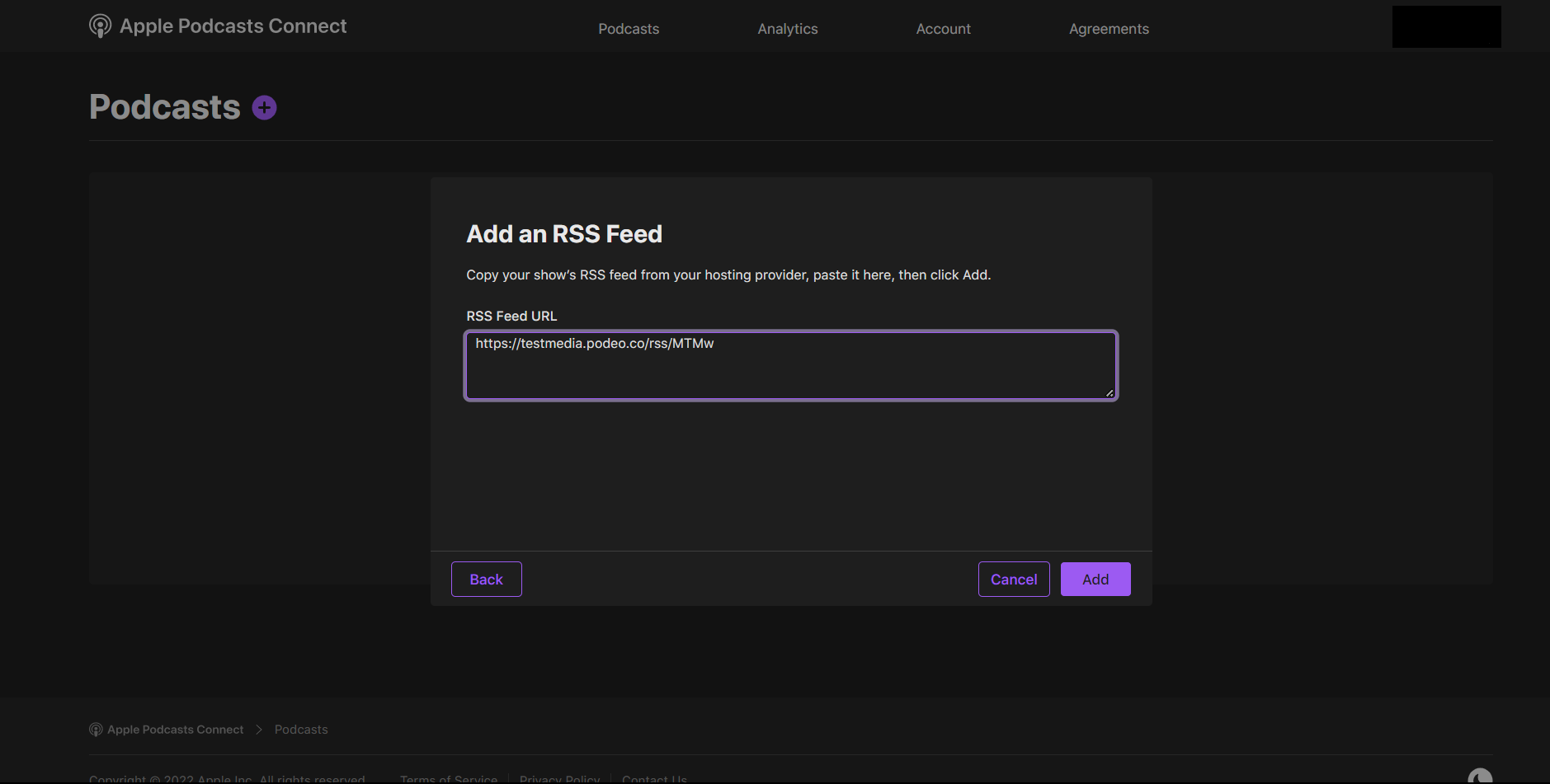The width and height of the screenshot is (1550, 784).
Task: Click the footer Apple Podcasts Connect icon
Action: [x=96, y=730]
